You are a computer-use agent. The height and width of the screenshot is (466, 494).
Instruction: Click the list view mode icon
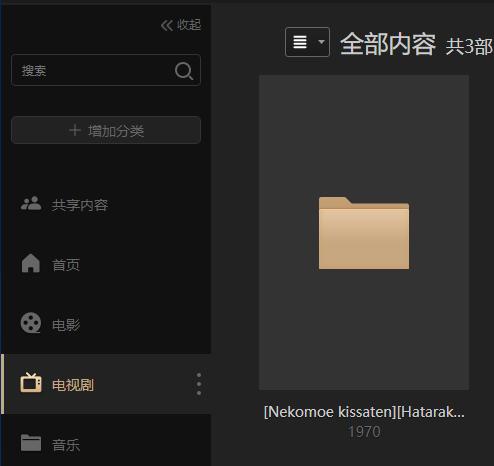pyautogui.click(x=300, y=42)
